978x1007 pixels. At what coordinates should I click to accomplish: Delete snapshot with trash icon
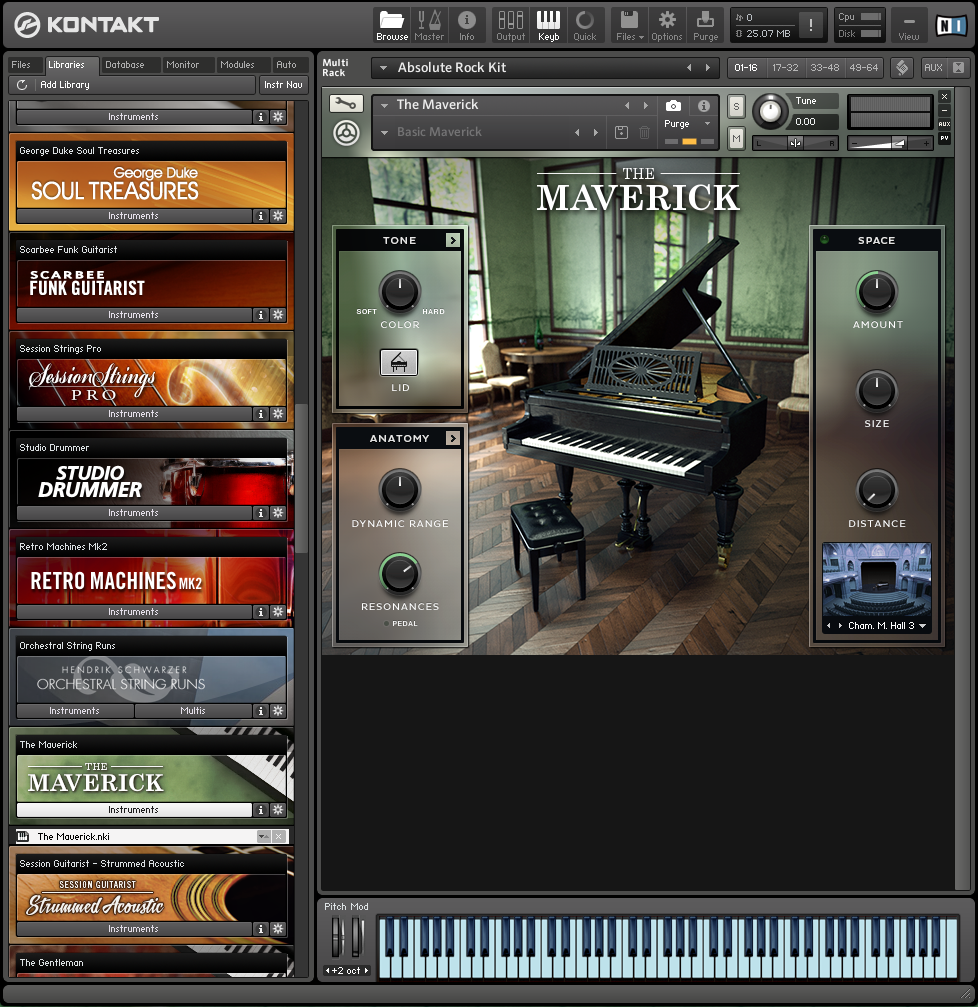(644, 132)
